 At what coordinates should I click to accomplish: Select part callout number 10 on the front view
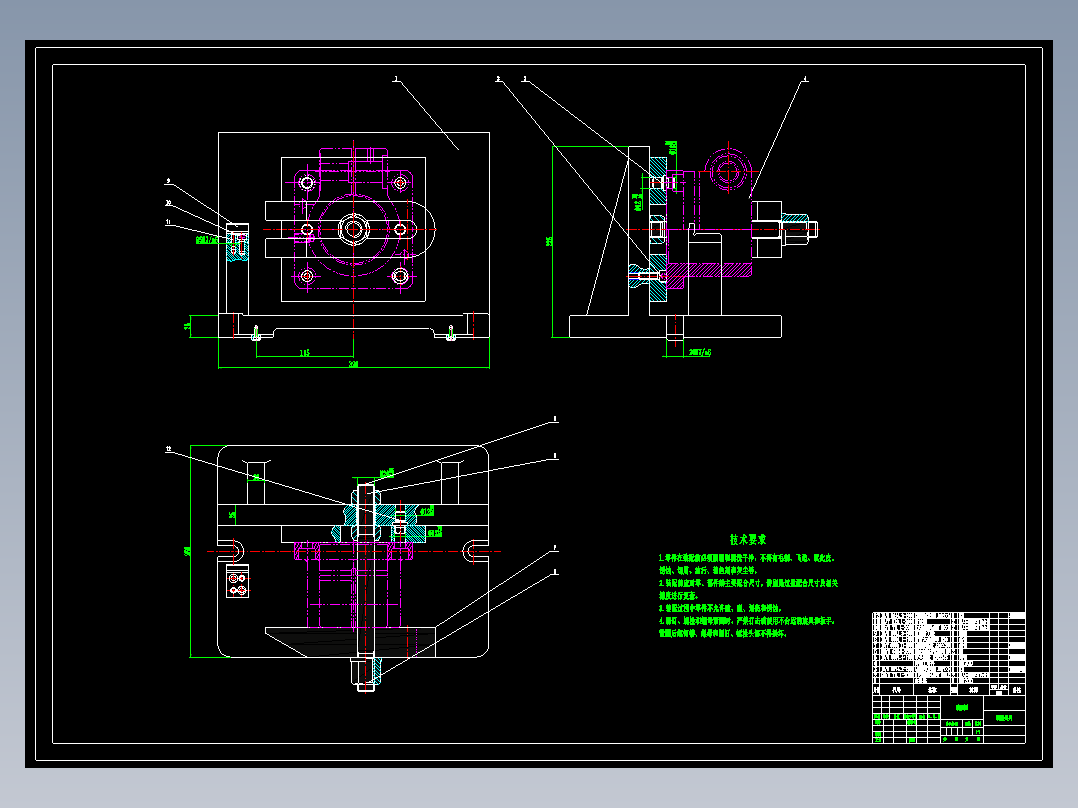tap(168, 203)
